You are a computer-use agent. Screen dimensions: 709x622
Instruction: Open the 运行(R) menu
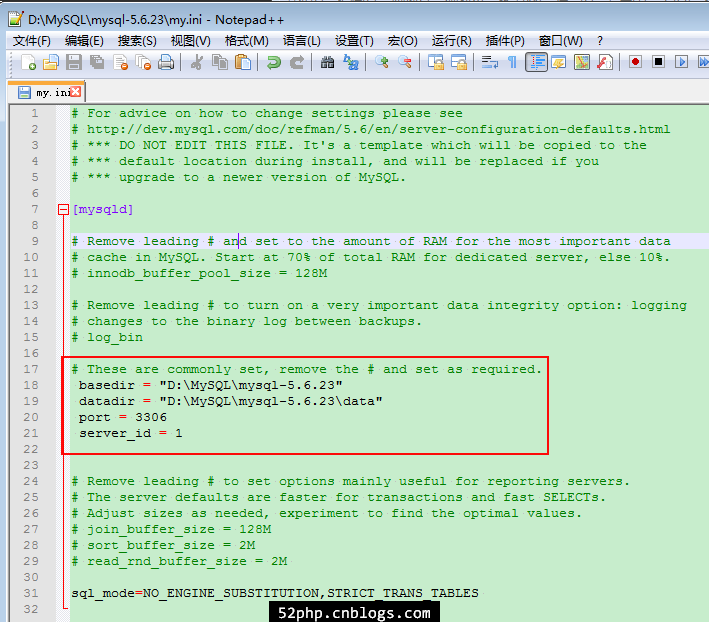(x=451, y=41)
